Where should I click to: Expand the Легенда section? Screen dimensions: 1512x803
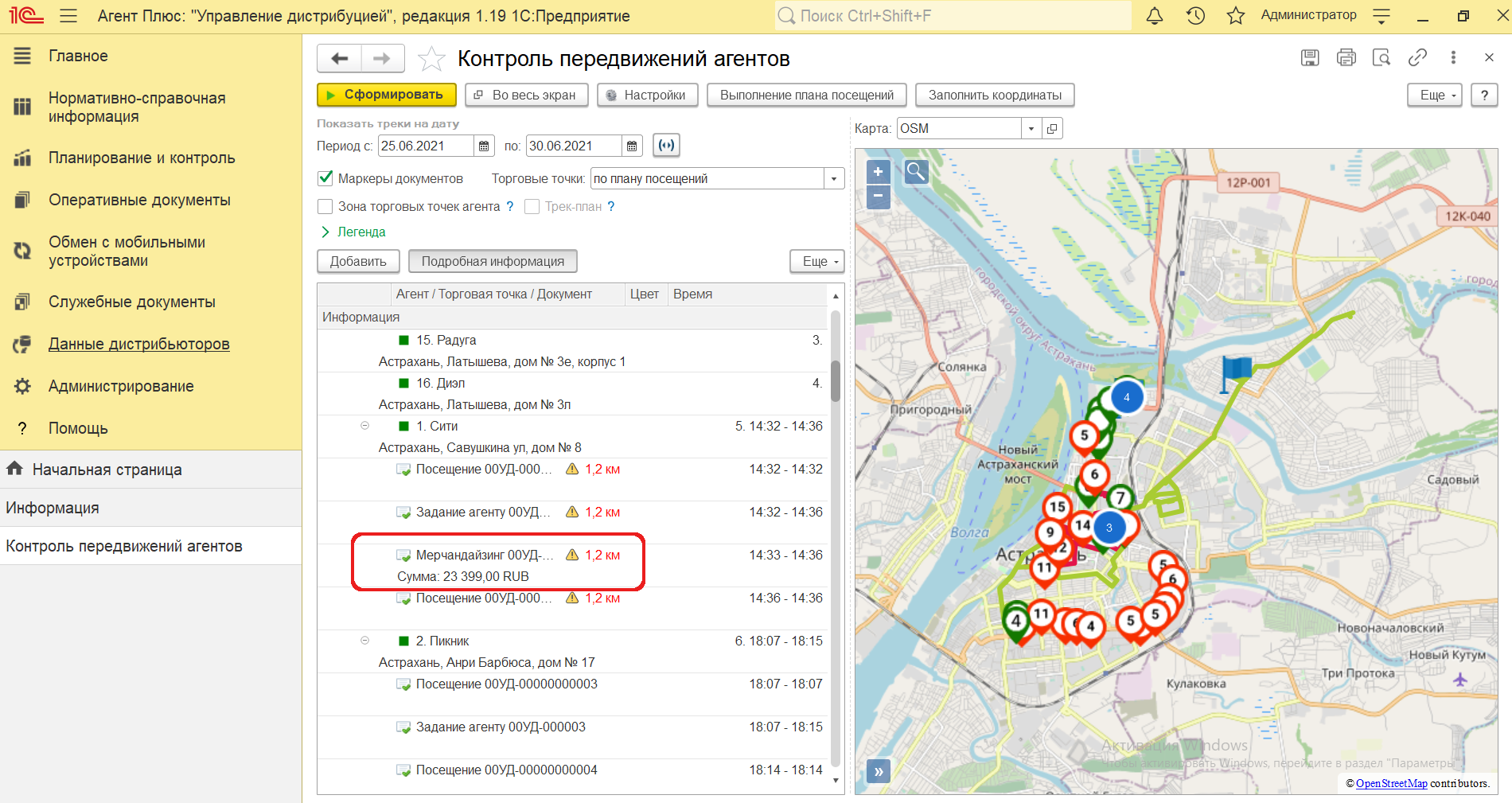tap(353, 232)
